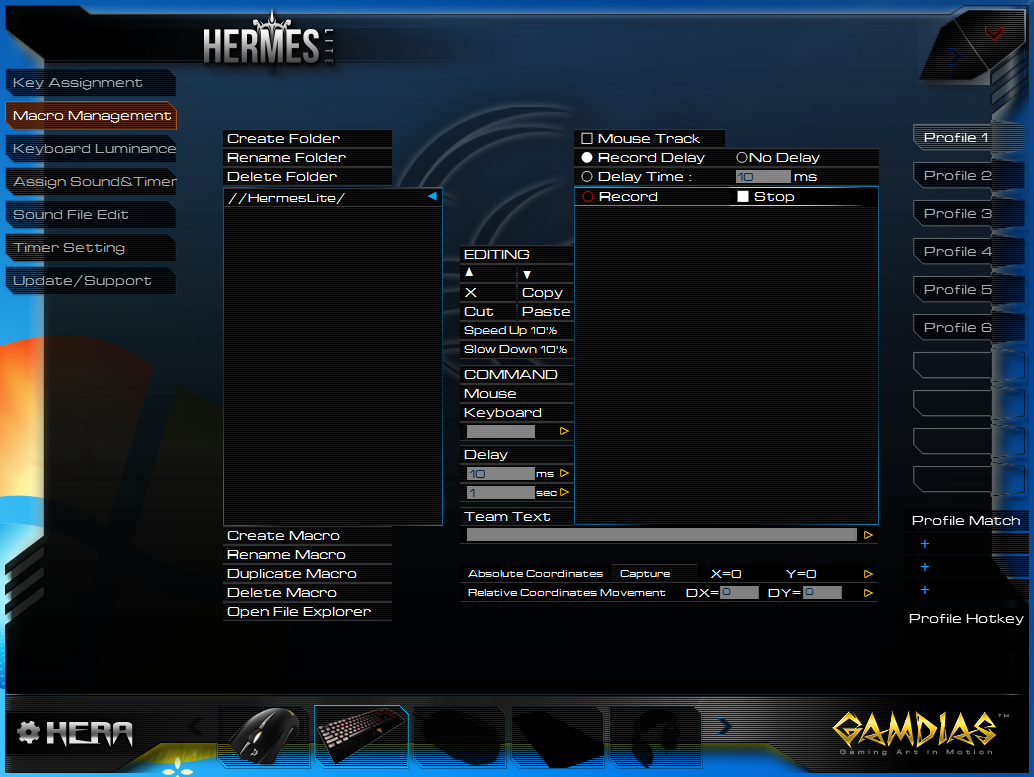Click the yellow arrow beside the Team Text field
This screenshot has height=777, width=1034.
[x=866, y=534]
